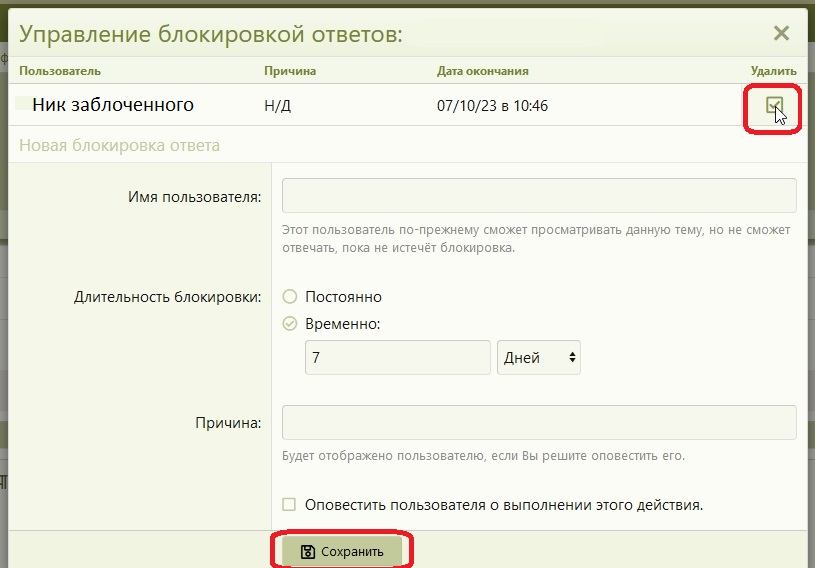Click the floppy disk icon on Сохранить
The image size is (815, 568).
click(308, 551)
